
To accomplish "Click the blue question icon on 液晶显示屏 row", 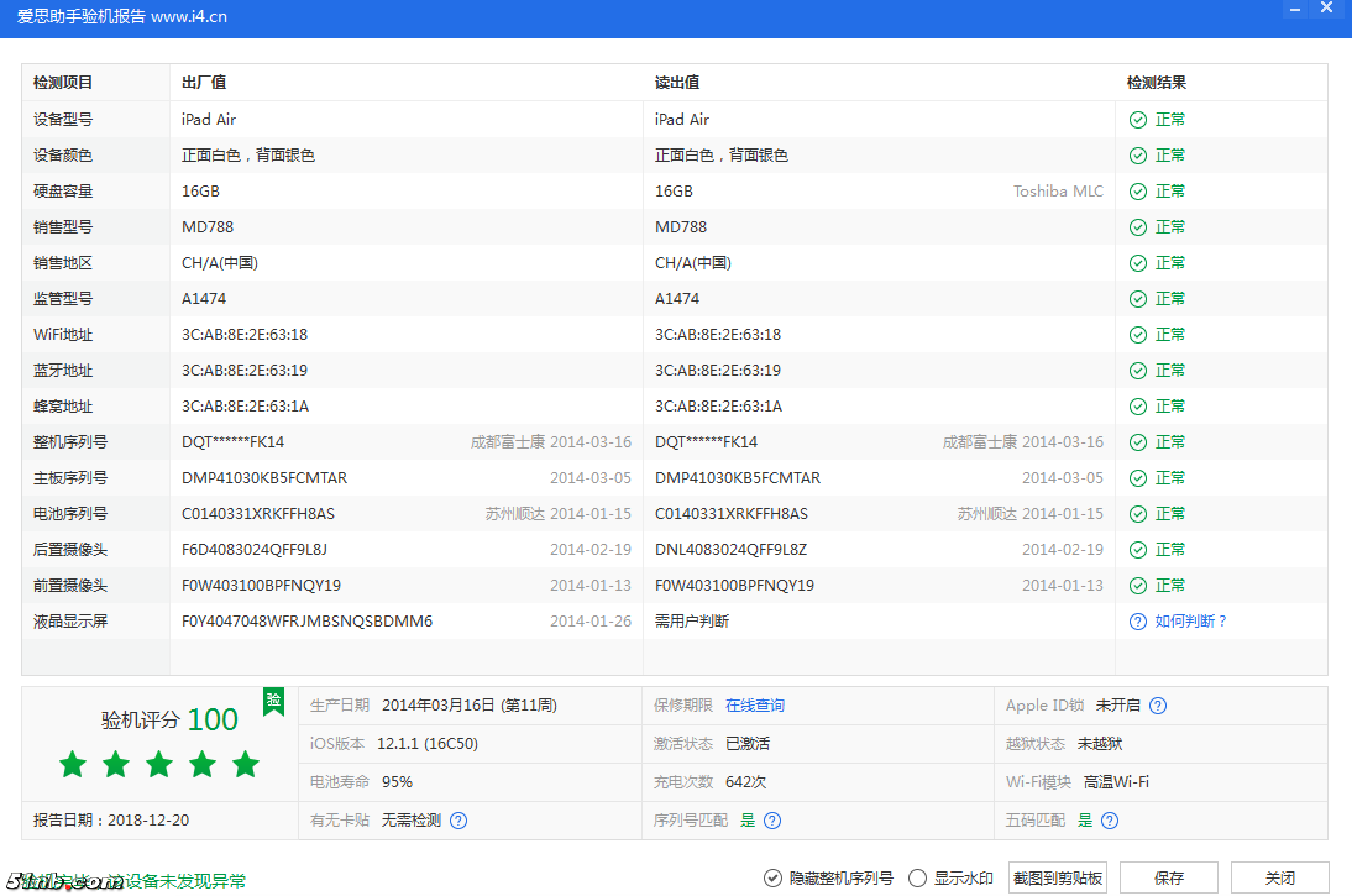I will pos(1138,622).
